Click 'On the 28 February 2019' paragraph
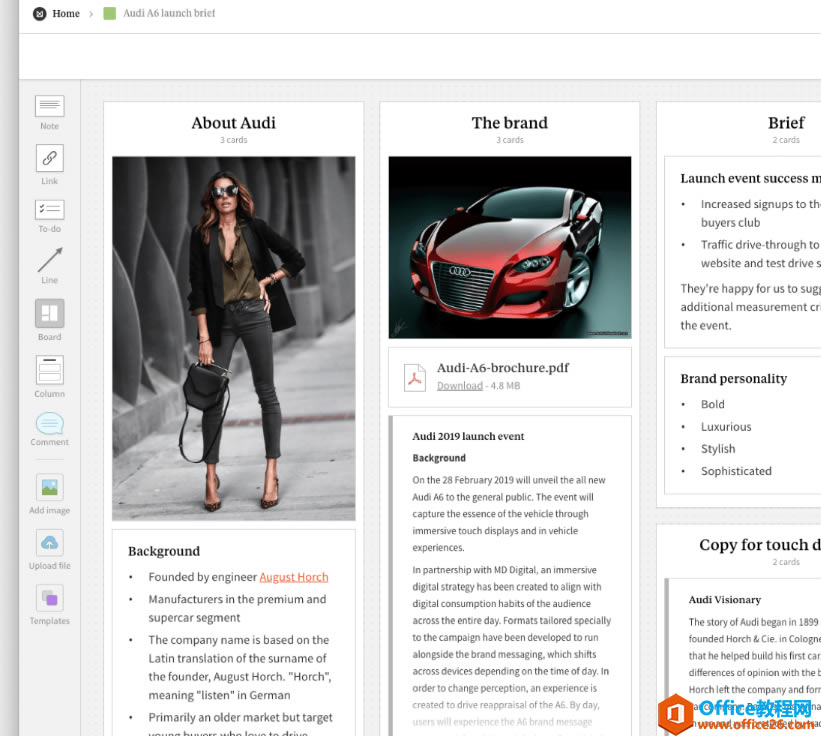Viewport: 821px width, 742px height. point(509,514)
